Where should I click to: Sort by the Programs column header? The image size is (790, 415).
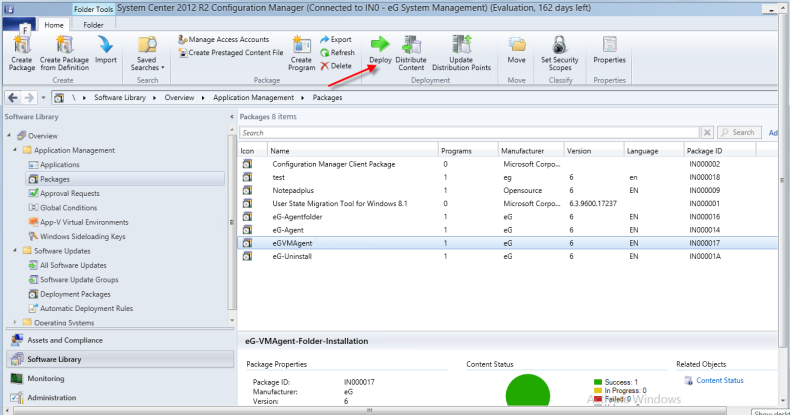point(468,151)
